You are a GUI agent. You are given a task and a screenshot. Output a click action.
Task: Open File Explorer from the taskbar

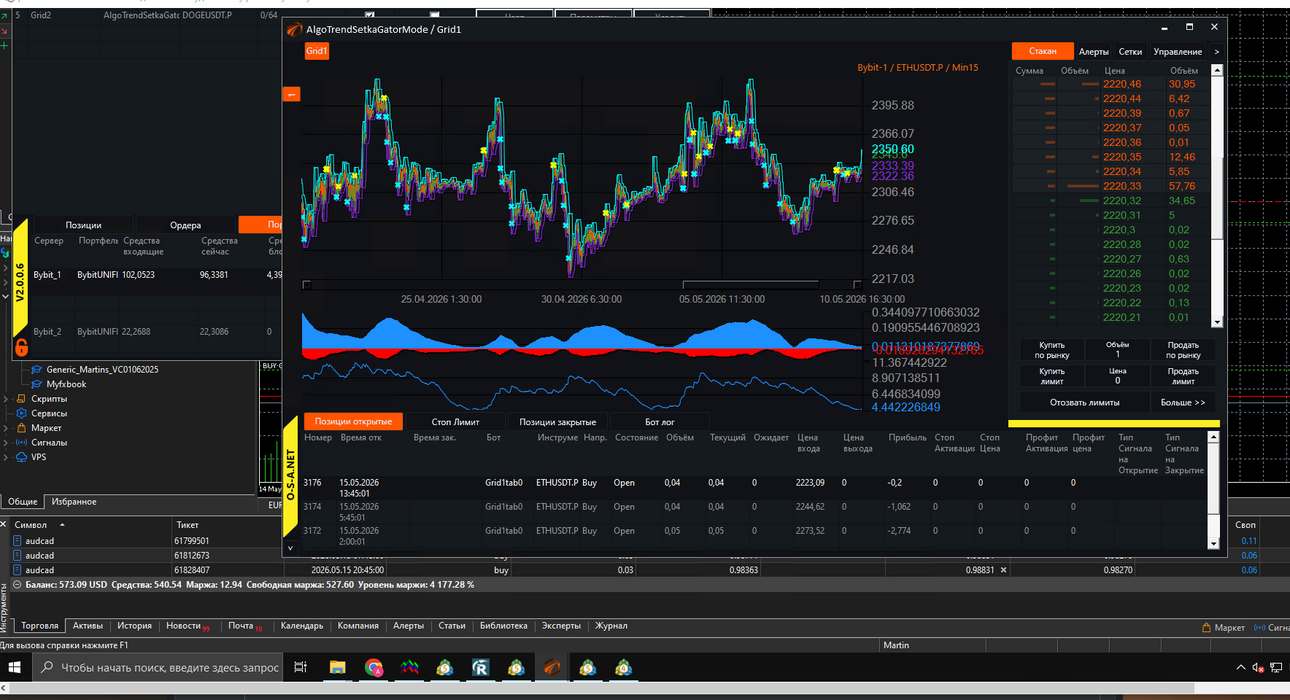click(337, 667)
